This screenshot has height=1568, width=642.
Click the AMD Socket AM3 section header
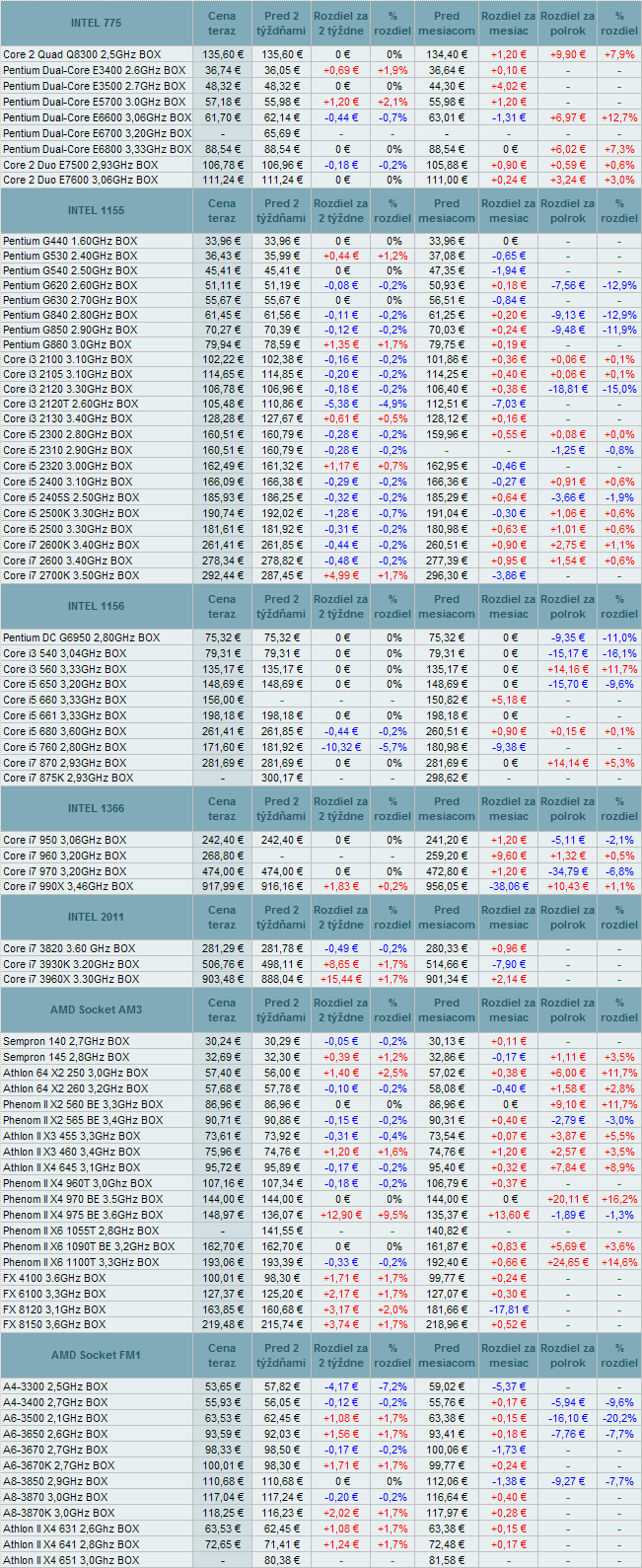97,1009
